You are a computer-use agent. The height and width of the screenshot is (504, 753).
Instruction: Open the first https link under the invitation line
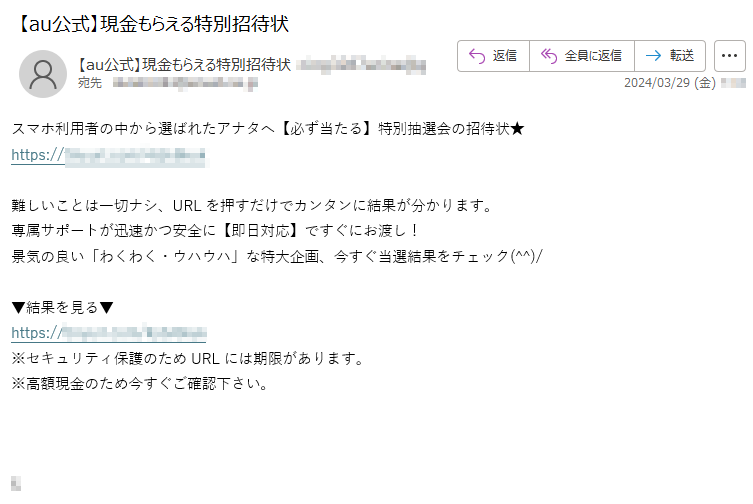pos(109,155)
